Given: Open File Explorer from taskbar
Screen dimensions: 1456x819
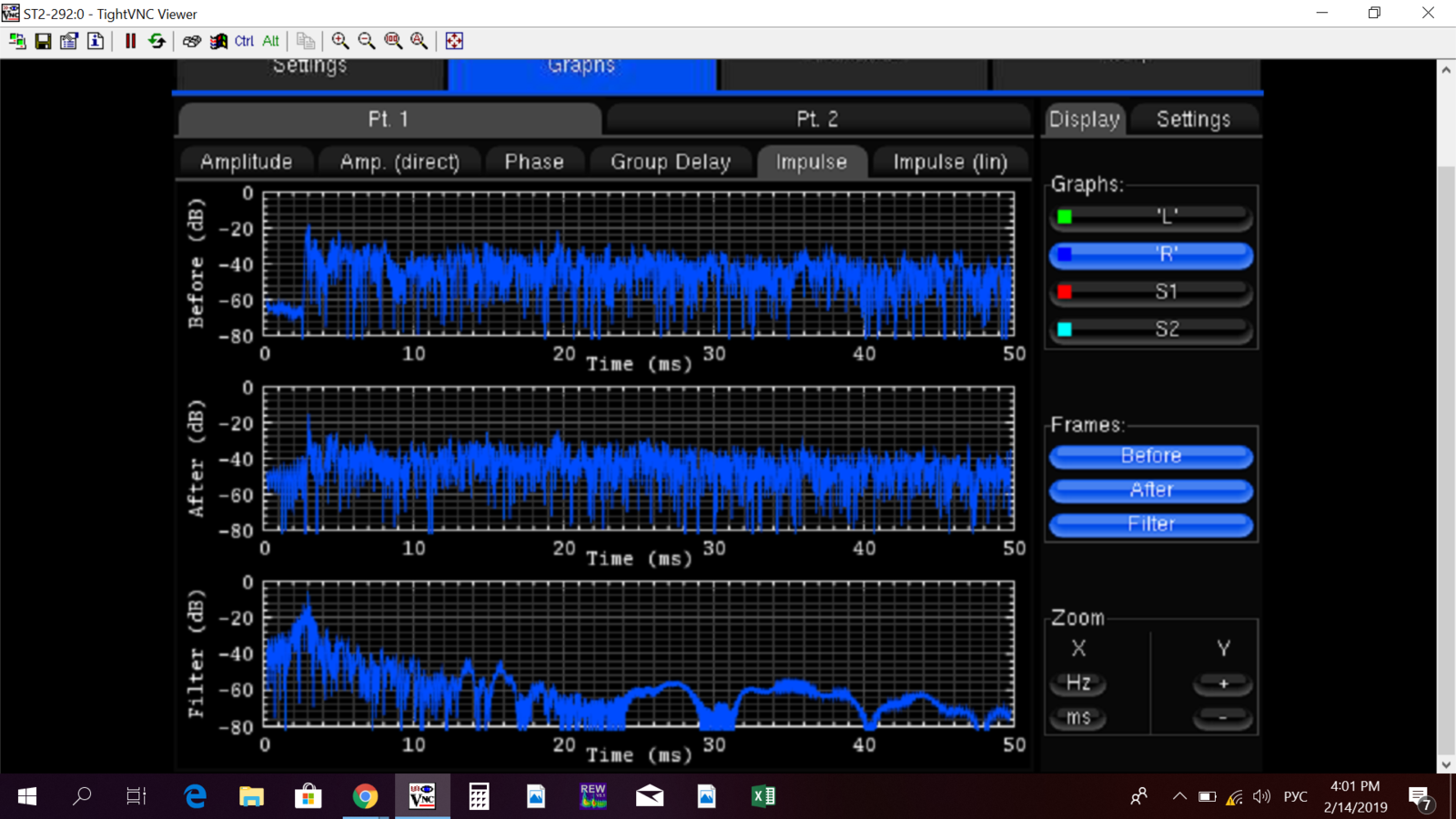Looking at the screenshot, I should click(251, 796).
